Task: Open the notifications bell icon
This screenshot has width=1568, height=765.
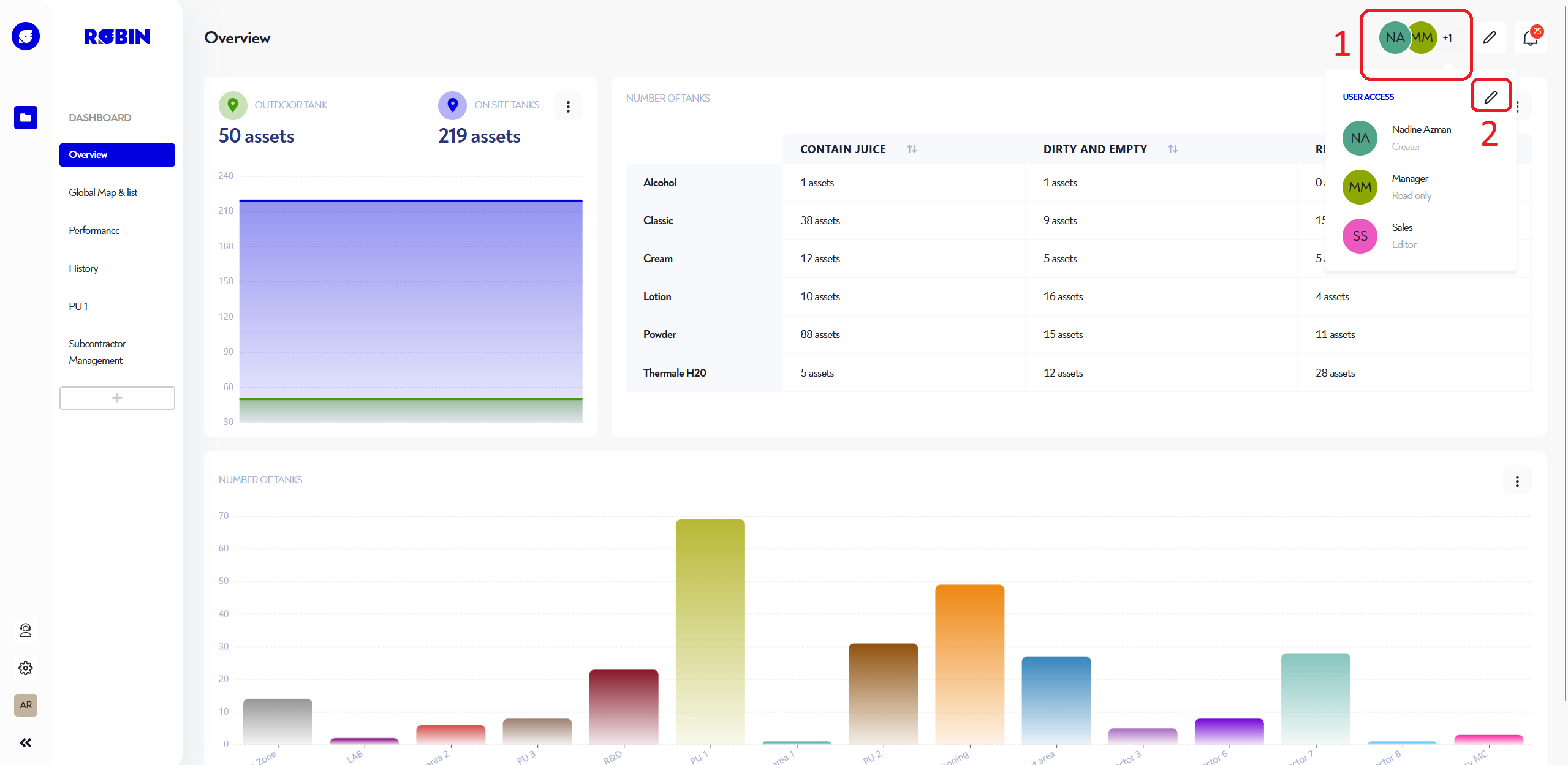Action: pyautogui.click(x=1530, y=38)
